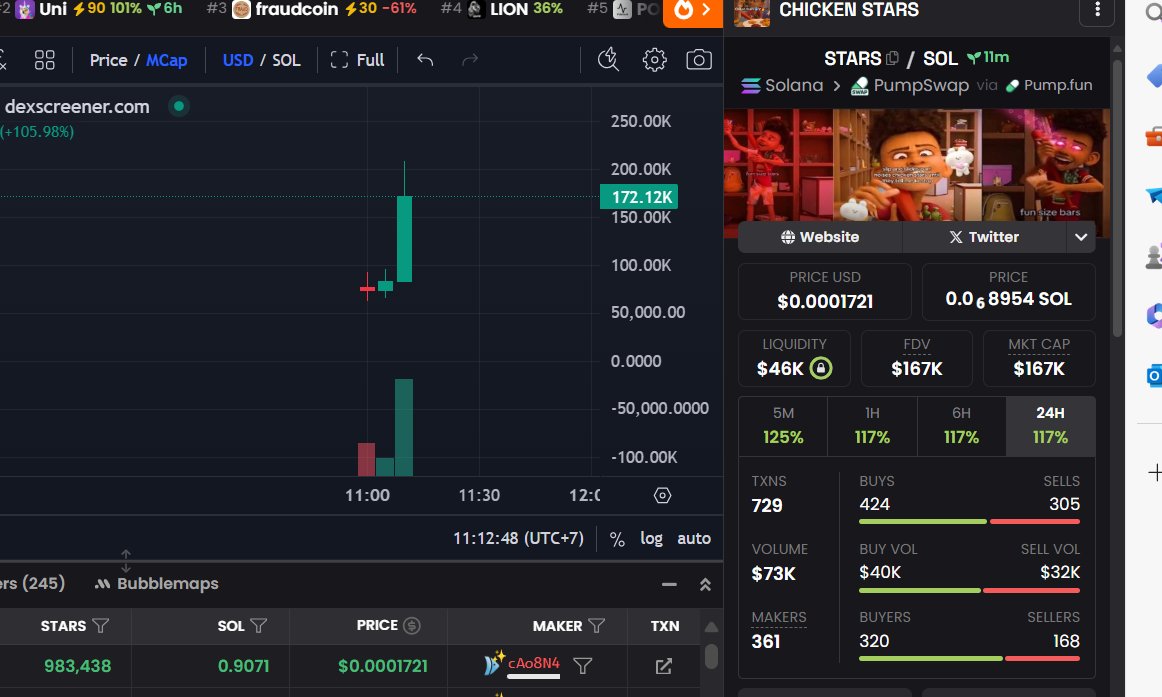Viewport: 1162px width, 697px height.
Task: Open maker cAo8N4 wallet link
Action: tap(534, 664)
